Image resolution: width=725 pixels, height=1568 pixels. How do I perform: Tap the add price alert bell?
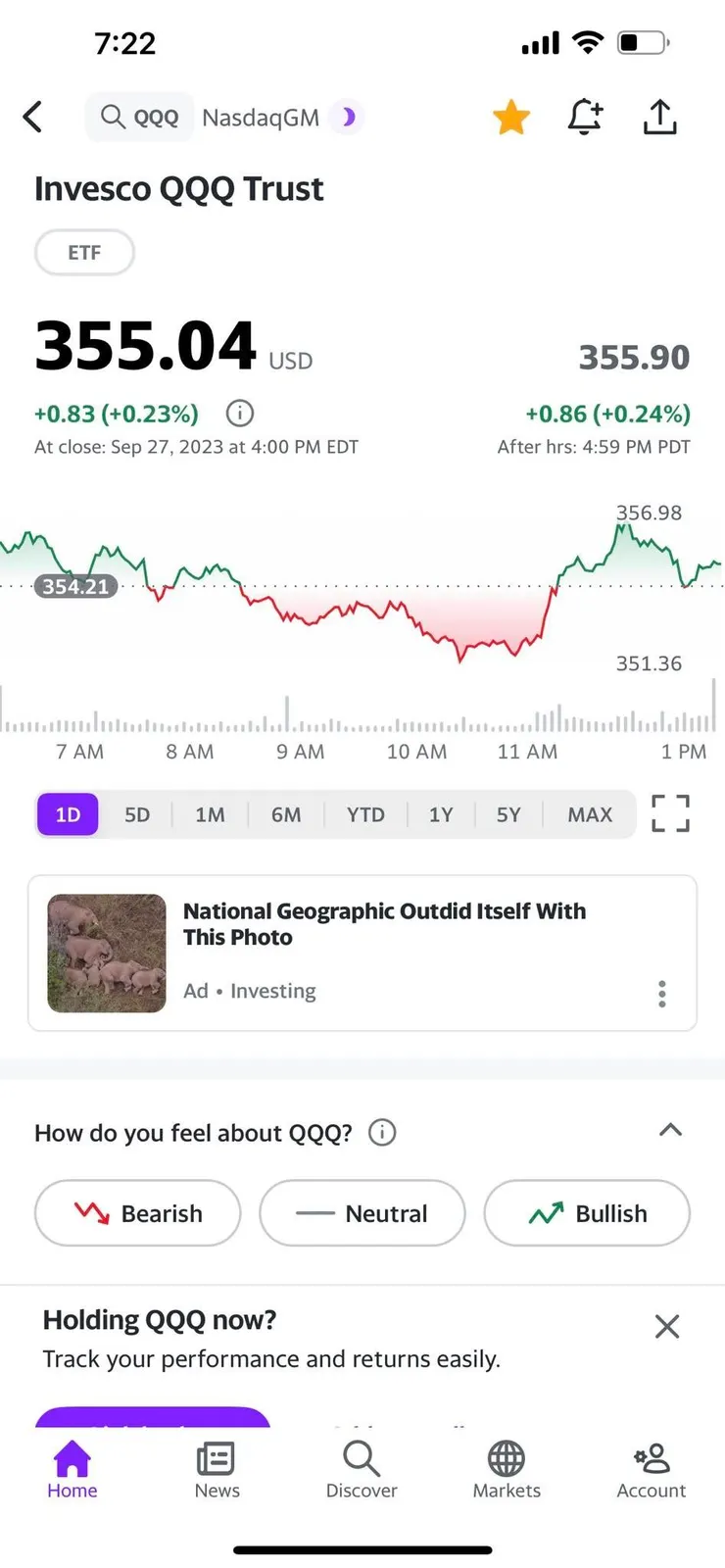585,117
